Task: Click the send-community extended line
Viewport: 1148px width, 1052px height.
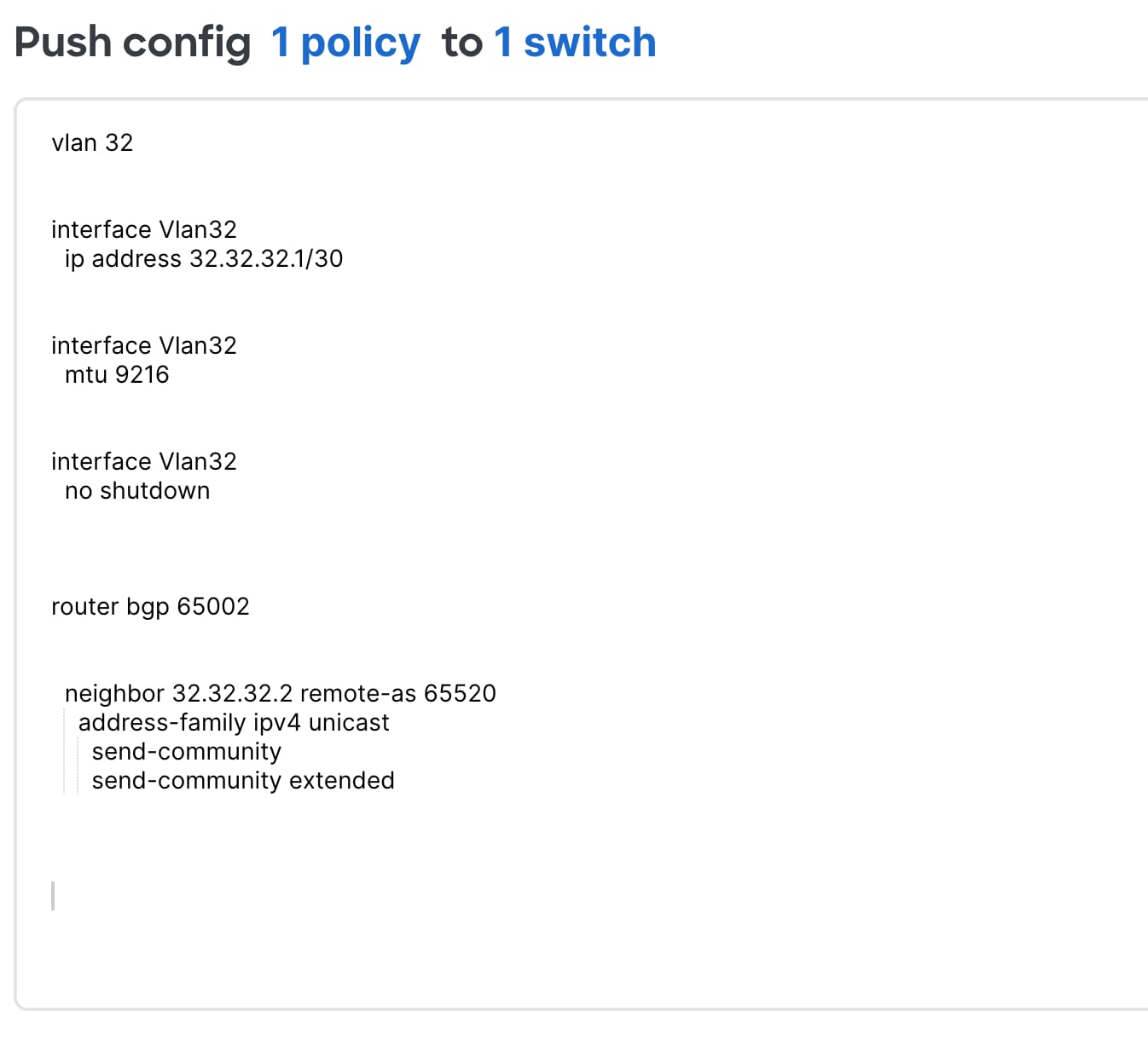Action: [x=243, y=780]
